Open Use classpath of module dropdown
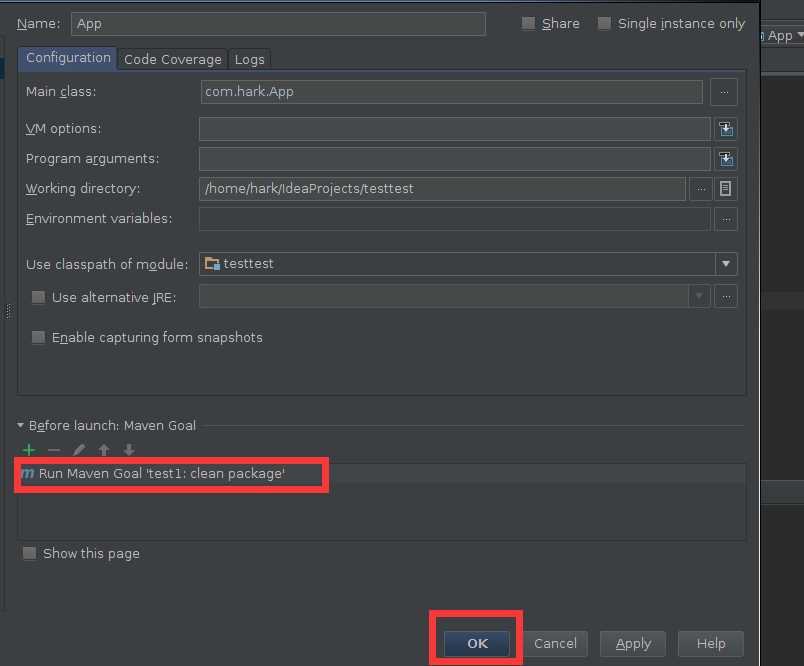This screenshot has height=666, width=804. (726, 264)
